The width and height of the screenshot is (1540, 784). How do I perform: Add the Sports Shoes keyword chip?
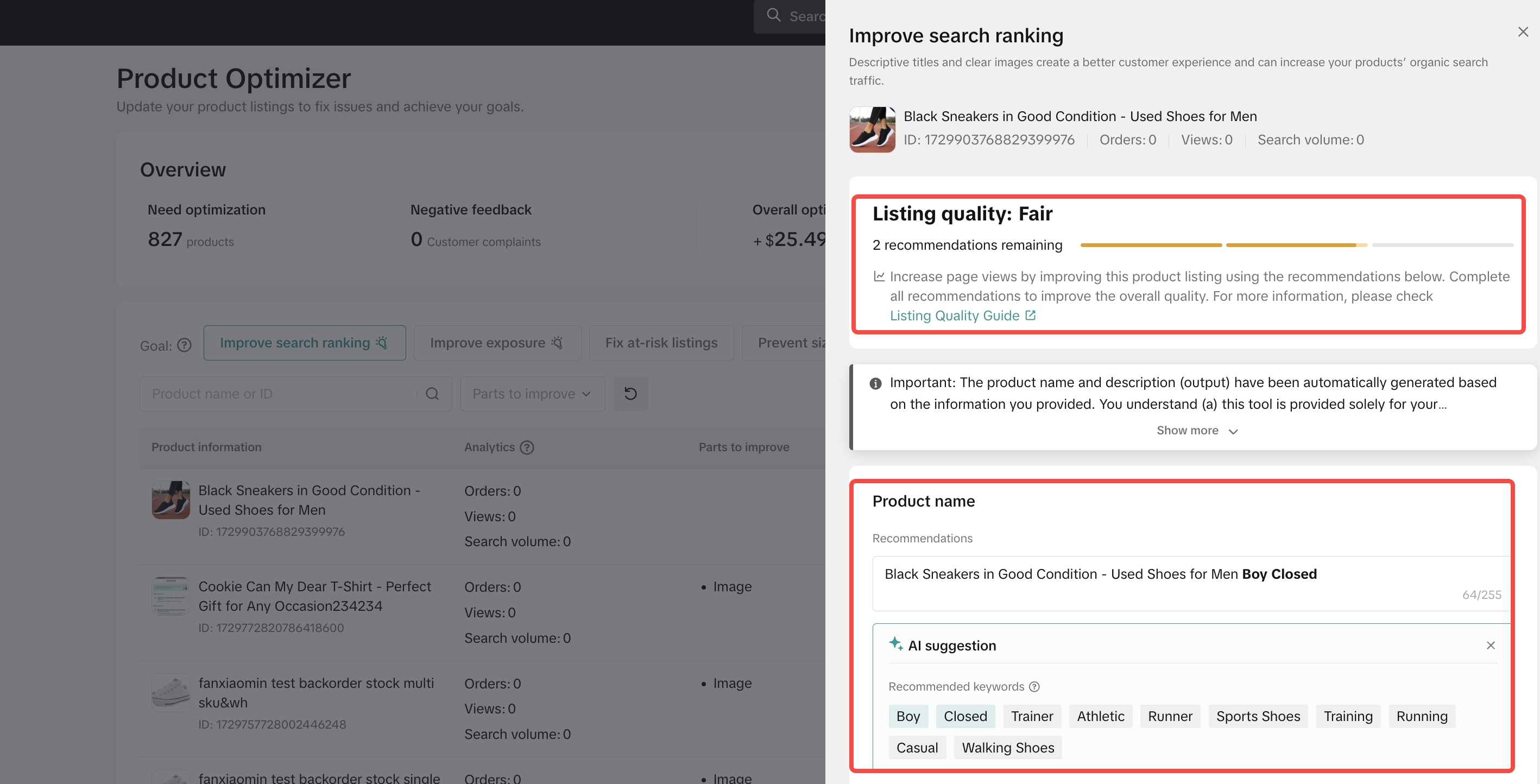[1258, 716]
